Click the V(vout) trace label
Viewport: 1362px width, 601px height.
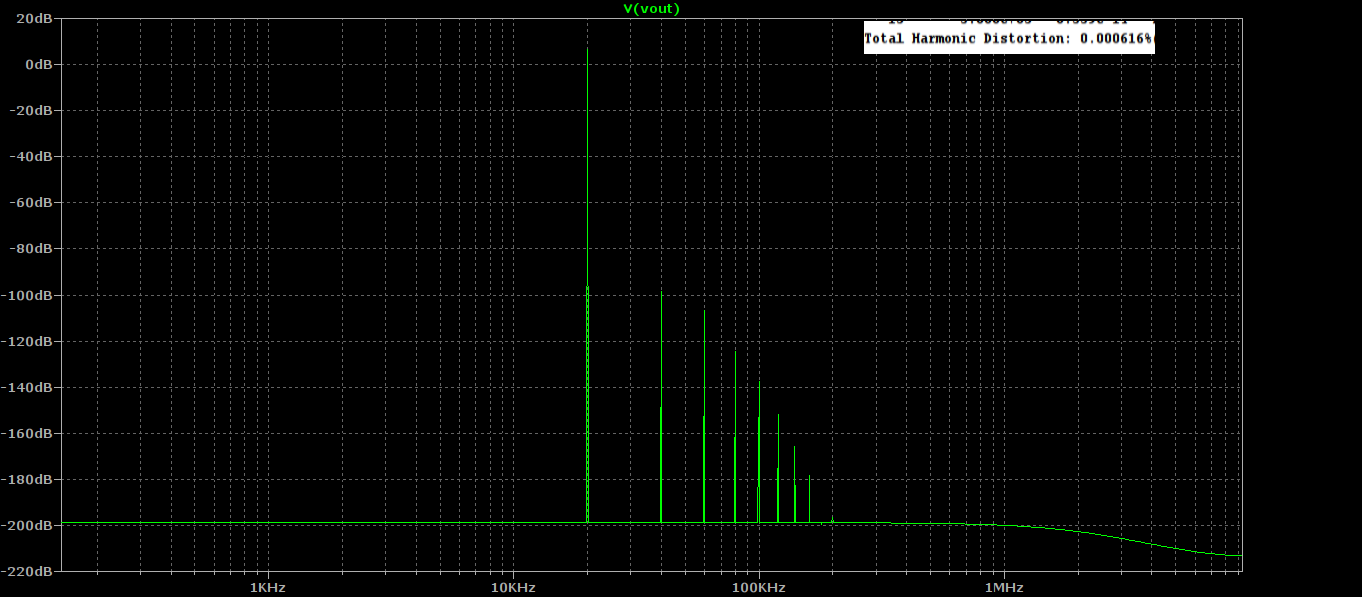[651, 9]
